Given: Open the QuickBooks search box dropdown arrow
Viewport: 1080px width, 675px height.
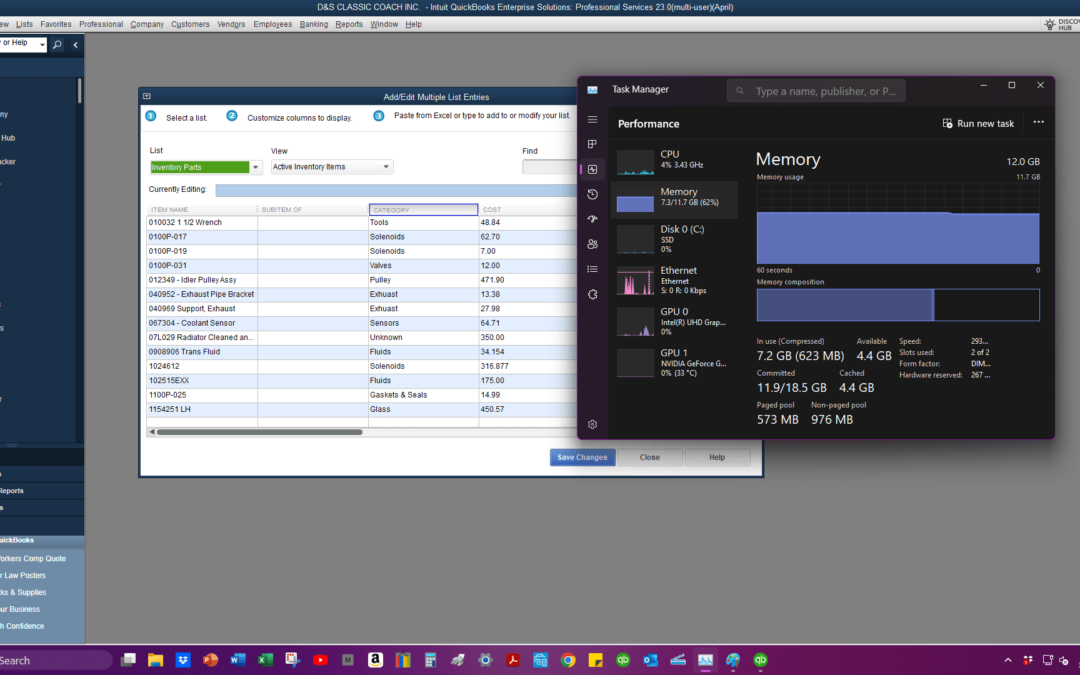Looking at the screenshot, I should click(x=42, y=45).
